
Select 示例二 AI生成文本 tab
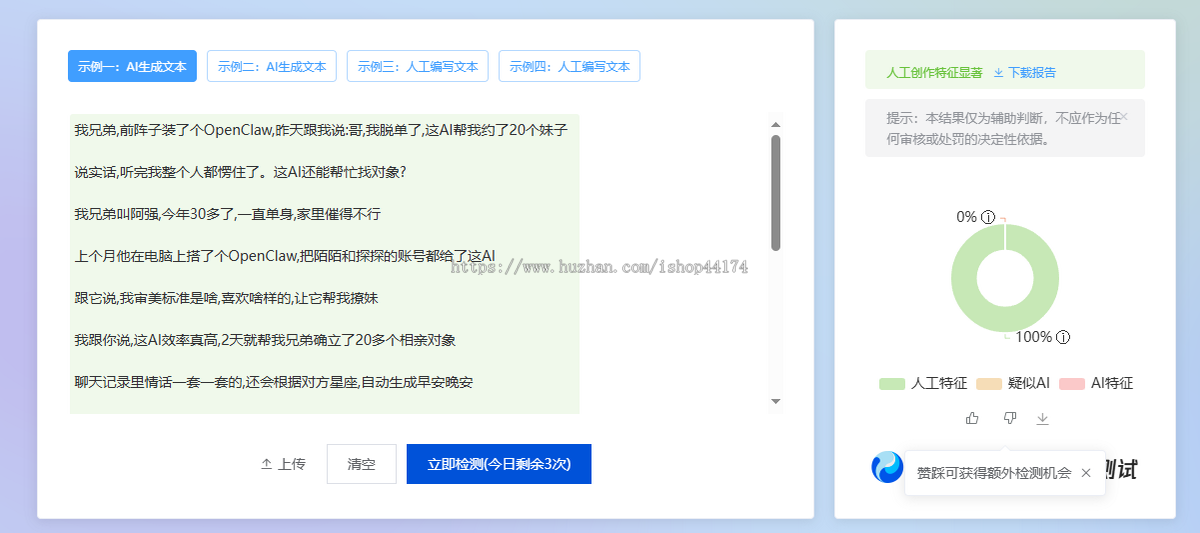pyautogui.click(x=272, y=66)
